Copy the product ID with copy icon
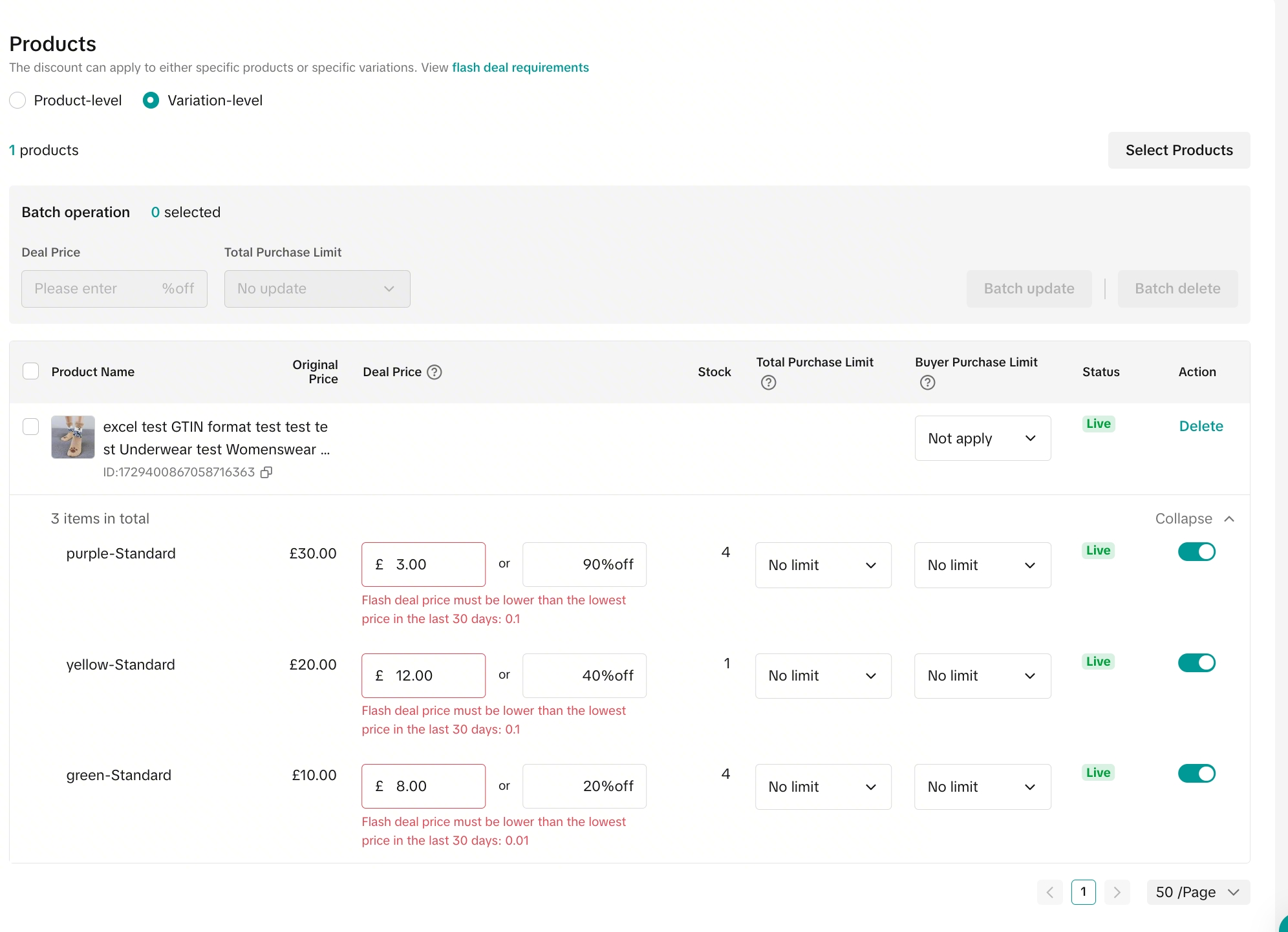The image size is (1288, 932). click(266, 472)
